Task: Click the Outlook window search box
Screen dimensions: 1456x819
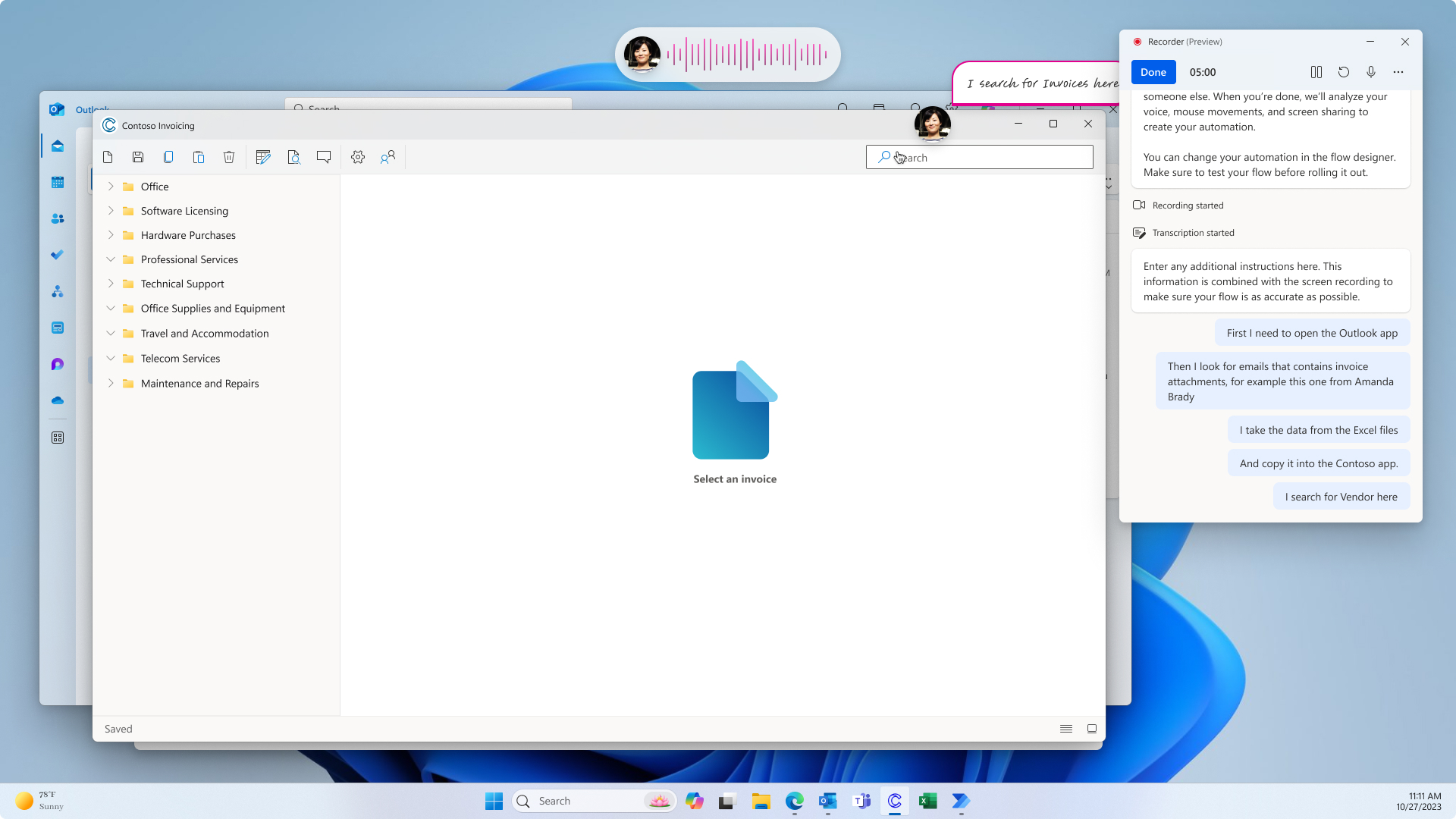Action: pos(428,105)
